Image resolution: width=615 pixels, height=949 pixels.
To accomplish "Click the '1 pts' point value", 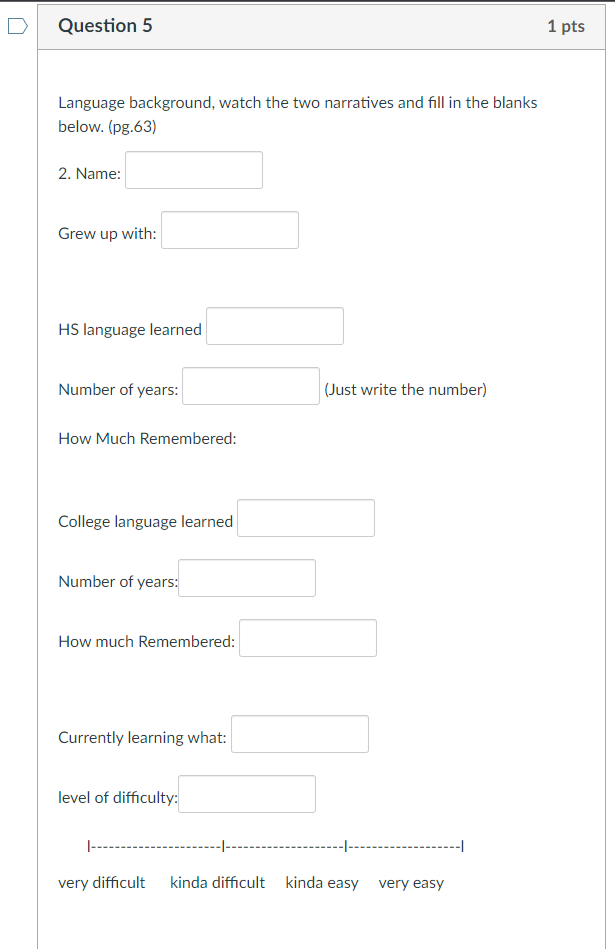I will (565, 26).
